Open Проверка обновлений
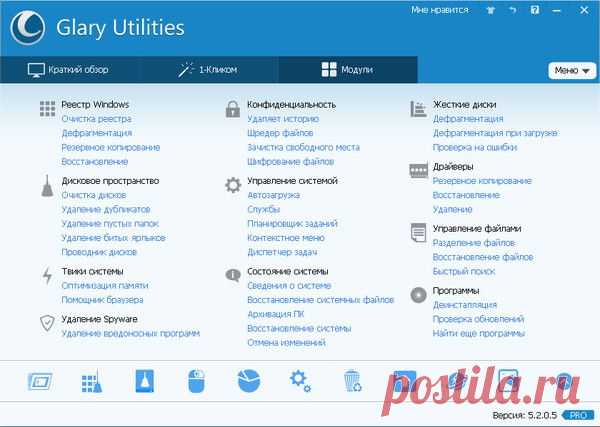The height and width of the screenshot is (427, 600). pyautogui.click(x=479, y=319)
